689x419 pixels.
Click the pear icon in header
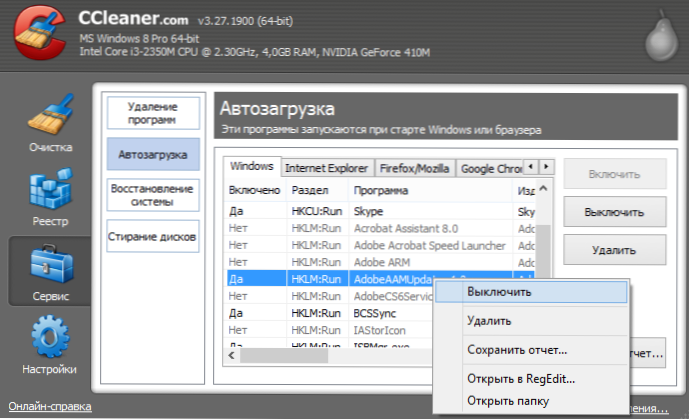point(661,37)
